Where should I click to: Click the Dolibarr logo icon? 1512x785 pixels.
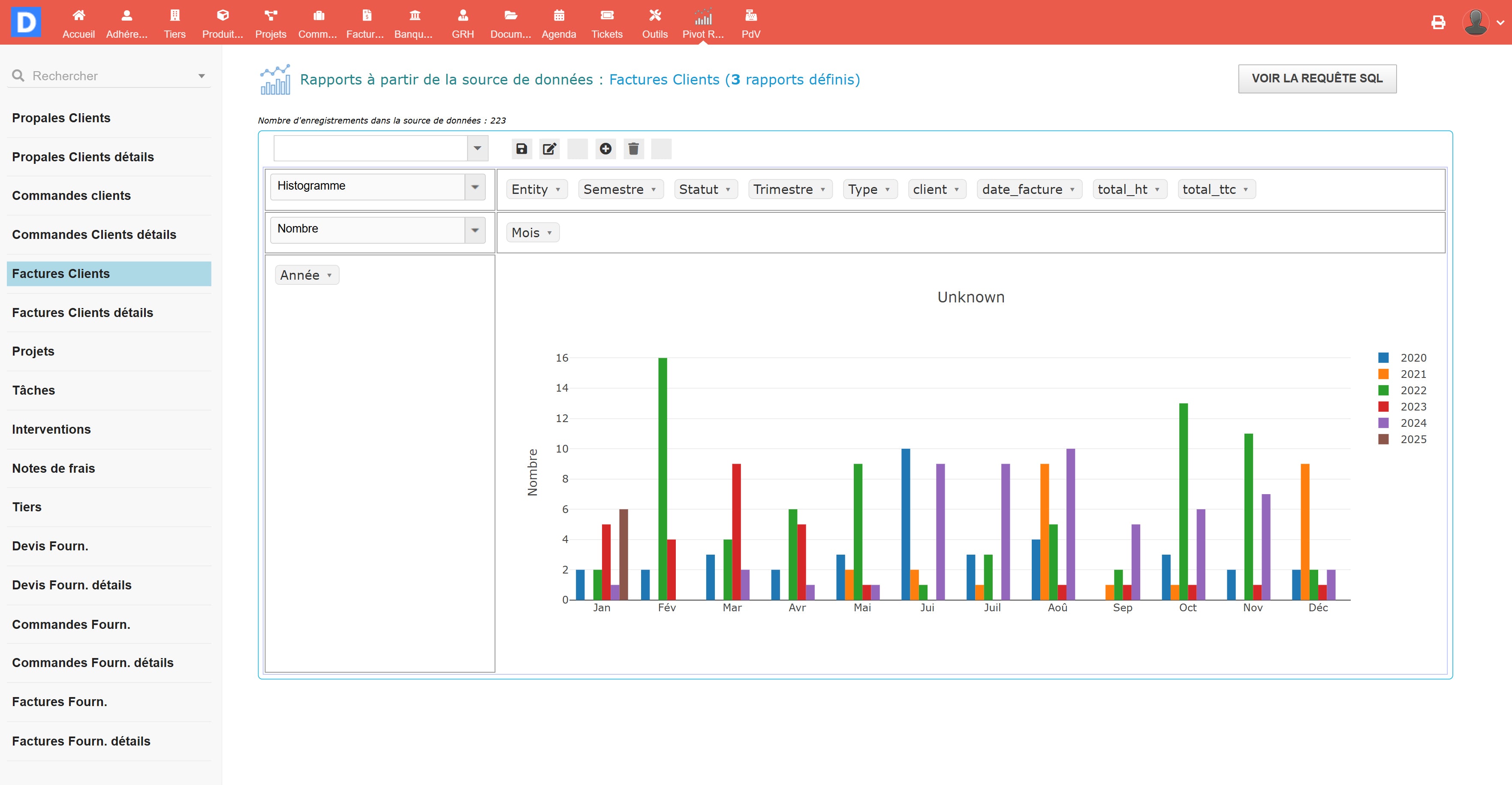(26, 22)
